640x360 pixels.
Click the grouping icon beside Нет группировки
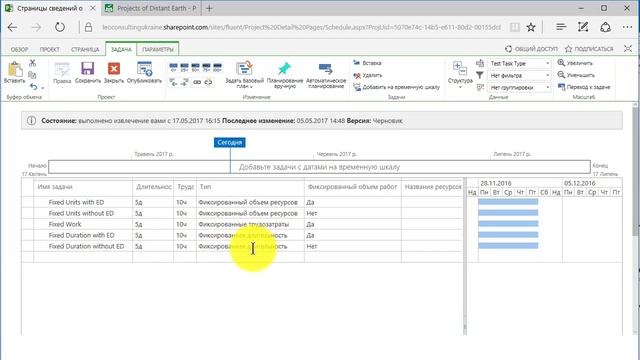480,87
